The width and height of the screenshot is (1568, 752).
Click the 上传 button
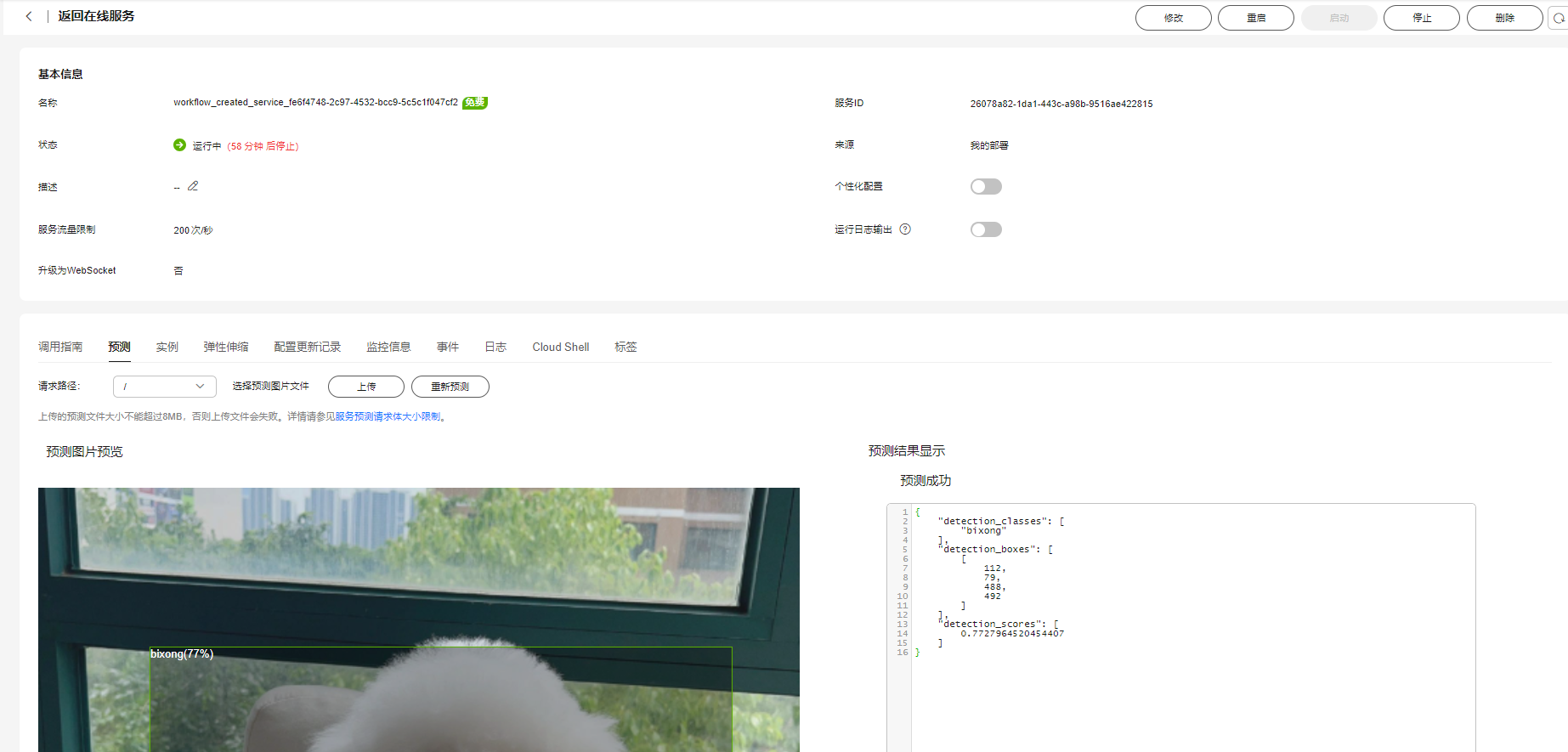(366, 387)
